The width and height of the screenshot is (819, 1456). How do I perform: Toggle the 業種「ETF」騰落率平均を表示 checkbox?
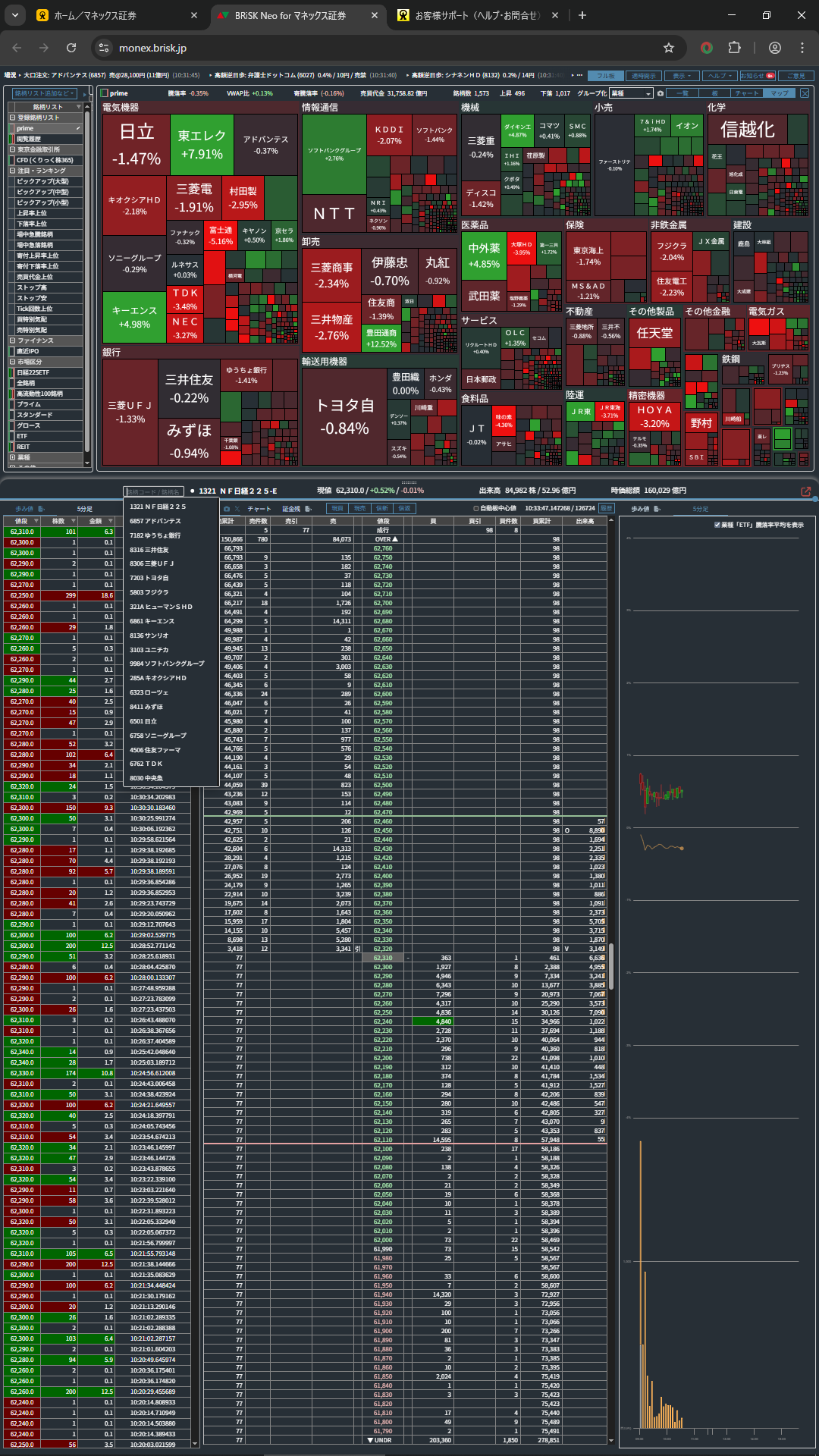pyautogui.click(x=717, y=525)
